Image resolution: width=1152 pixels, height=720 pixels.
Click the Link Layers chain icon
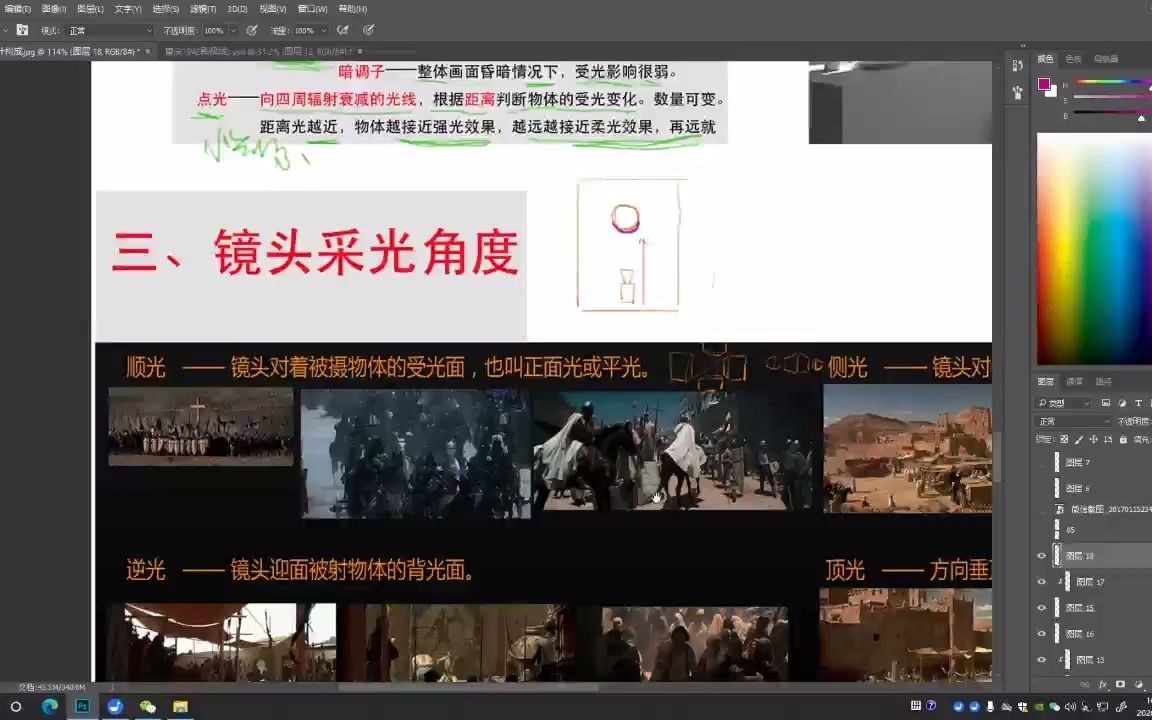1084,684
